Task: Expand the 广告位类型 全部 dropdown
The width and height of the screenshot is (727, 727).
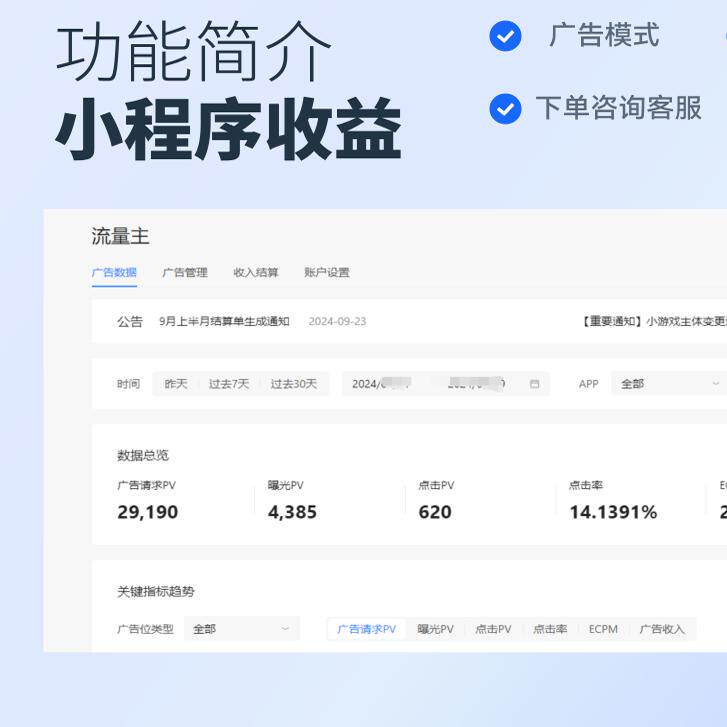Action: click(242, 629)
